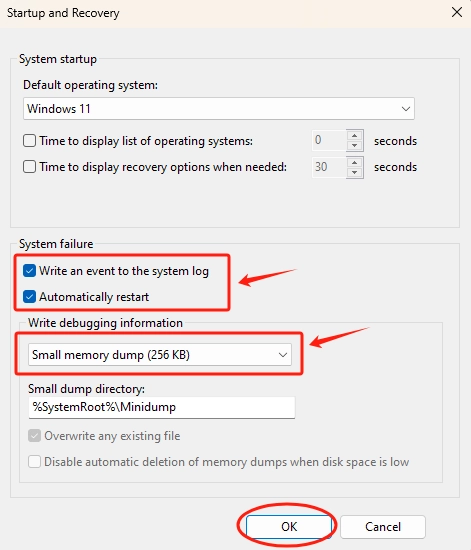471x550 pixels.
Task: Check Disable automatic deletion of memory dumps
Action: [x=34, y=462]
